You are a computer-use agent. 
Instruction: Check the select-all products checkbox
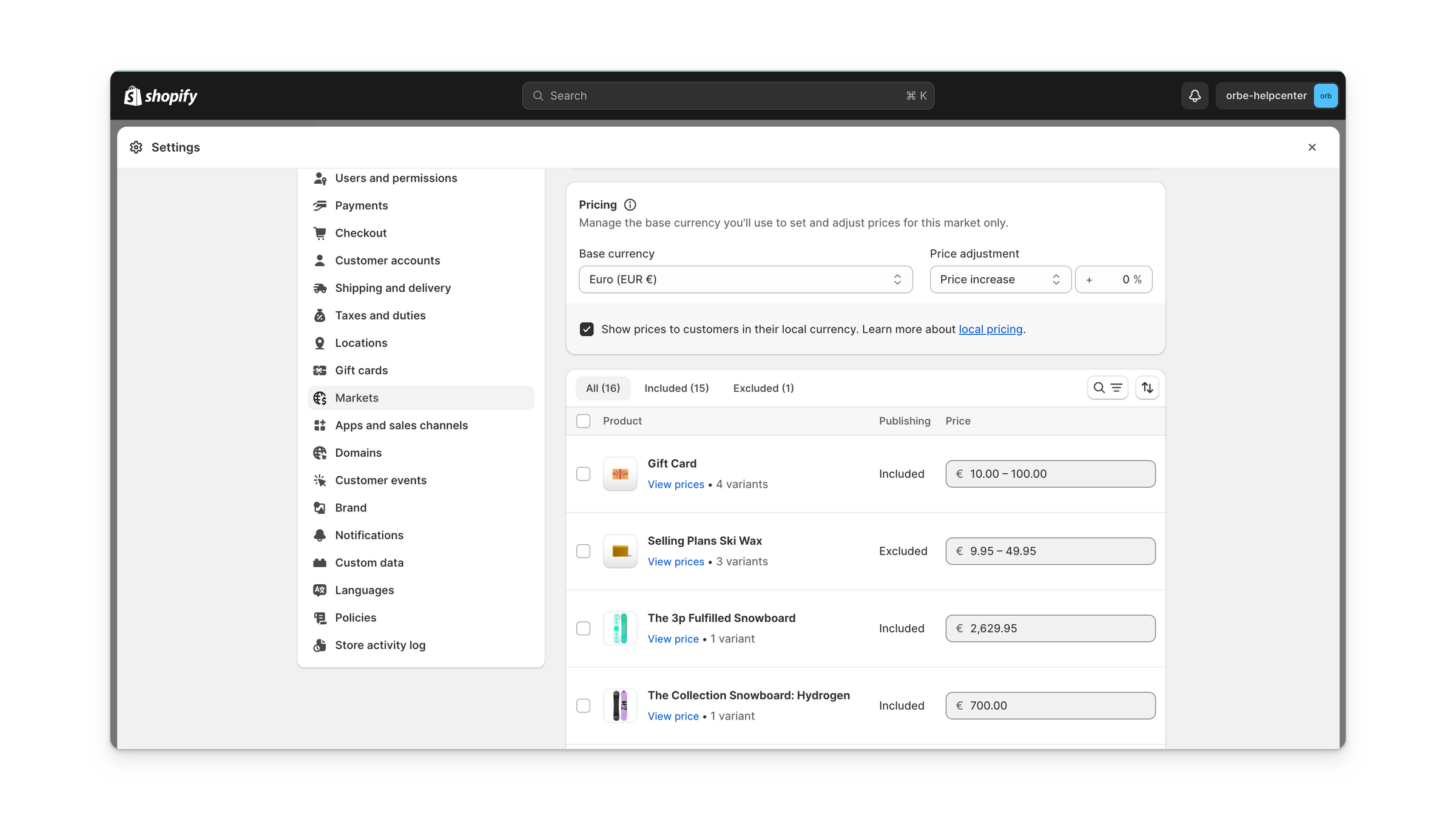click(583, 421)
